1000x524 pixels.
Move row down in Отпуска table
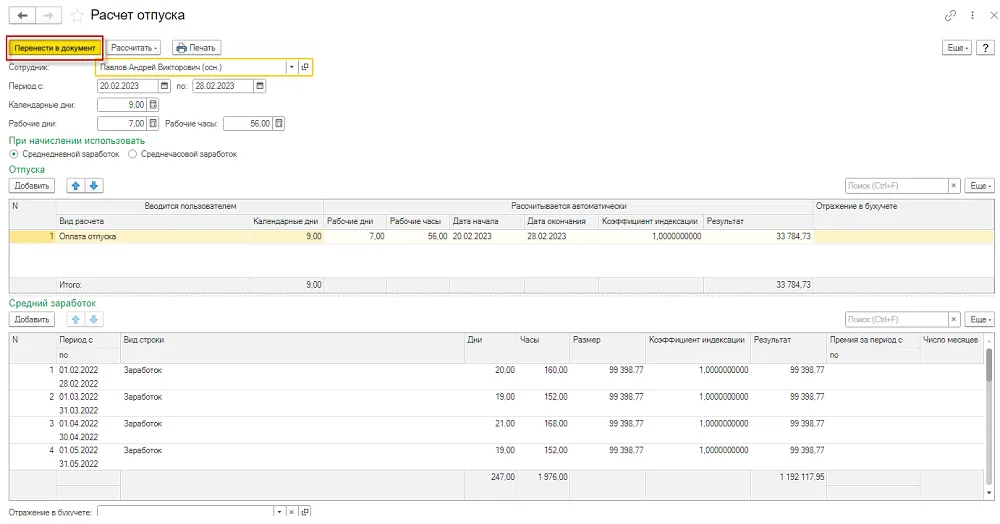pos(94,186)
